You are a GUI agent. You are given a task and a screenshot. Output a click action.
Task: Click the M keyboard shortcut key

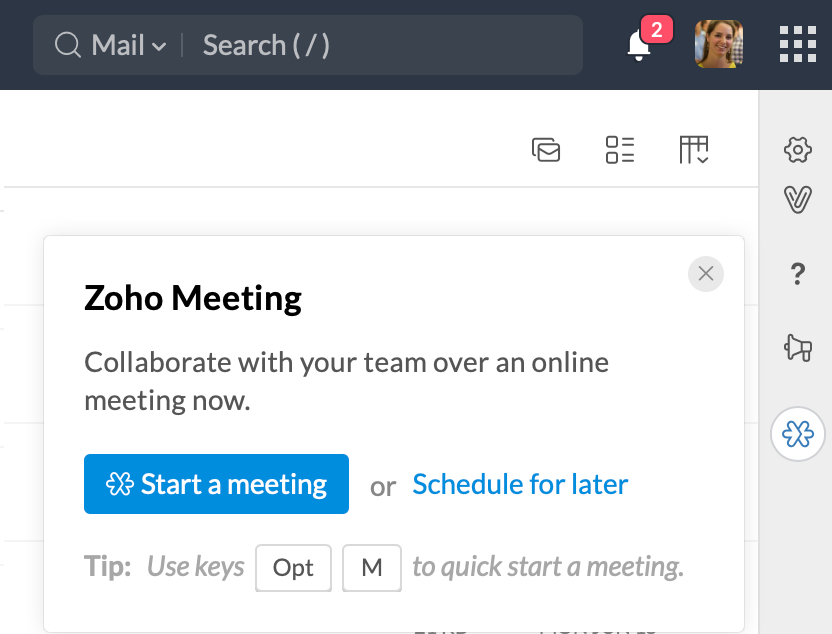pyautogui.click(x=371, y=568)
